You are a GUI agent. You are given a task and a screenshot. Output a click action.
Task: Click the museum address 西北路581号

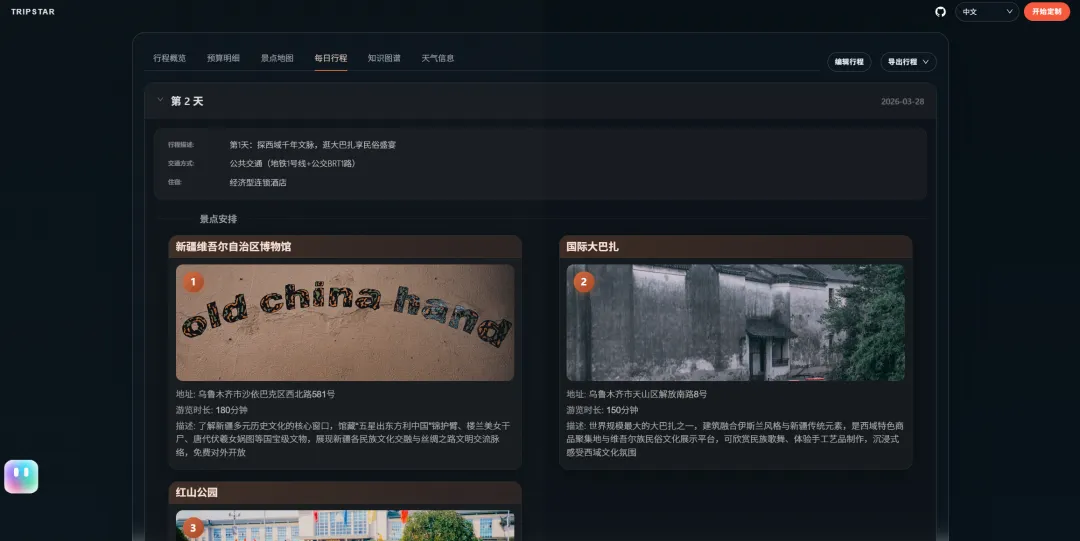[256, 394]
